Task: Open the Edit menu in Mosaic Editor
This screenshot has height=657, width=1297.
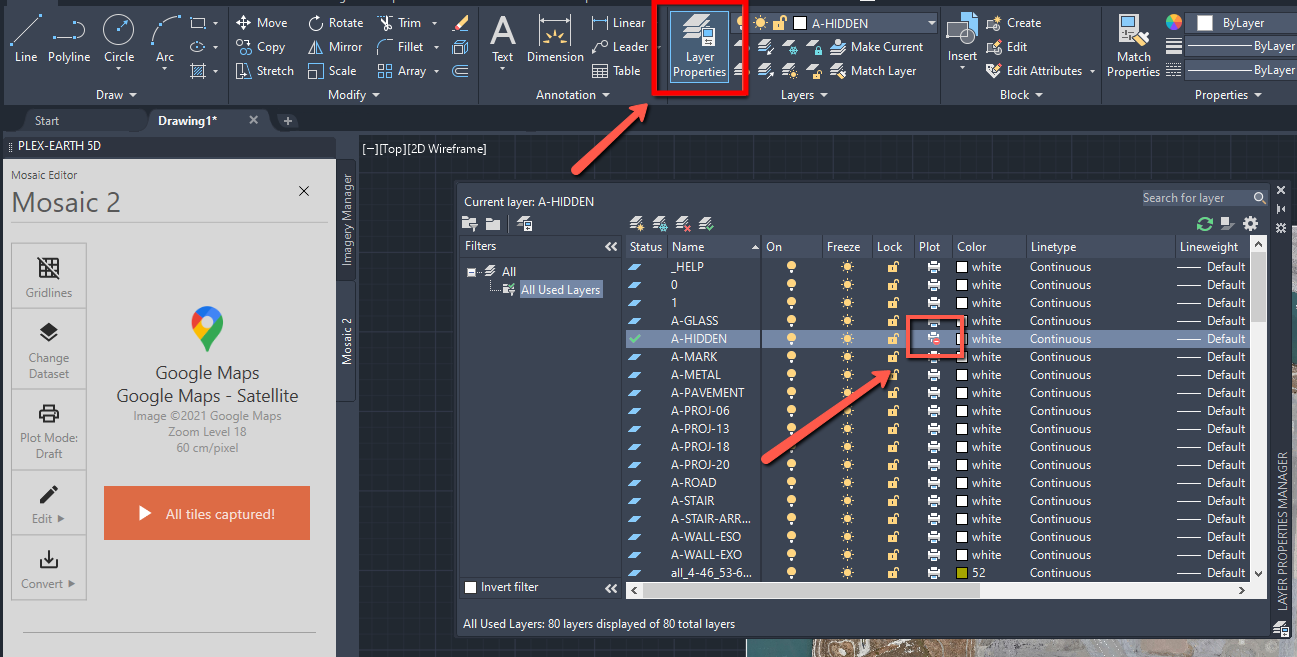Action: point(49,502)
